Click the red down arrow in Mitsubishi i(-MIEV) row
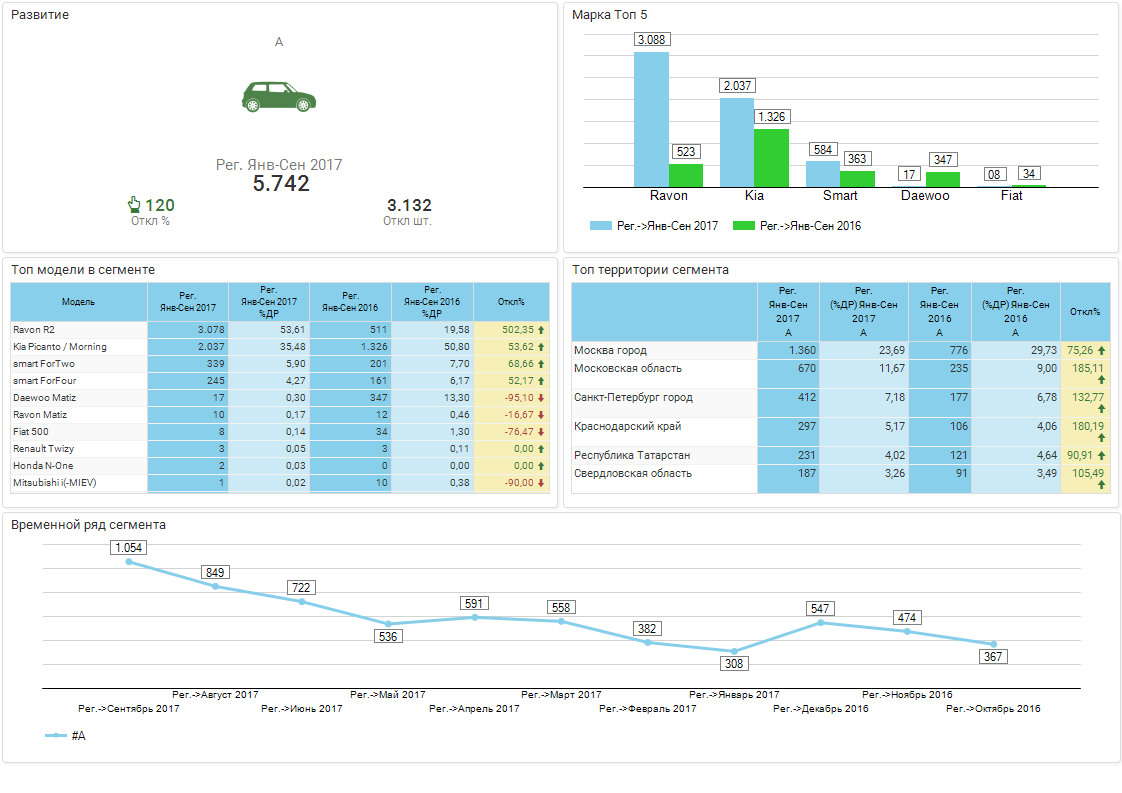The image size is (1122, 793). point(541,483)
